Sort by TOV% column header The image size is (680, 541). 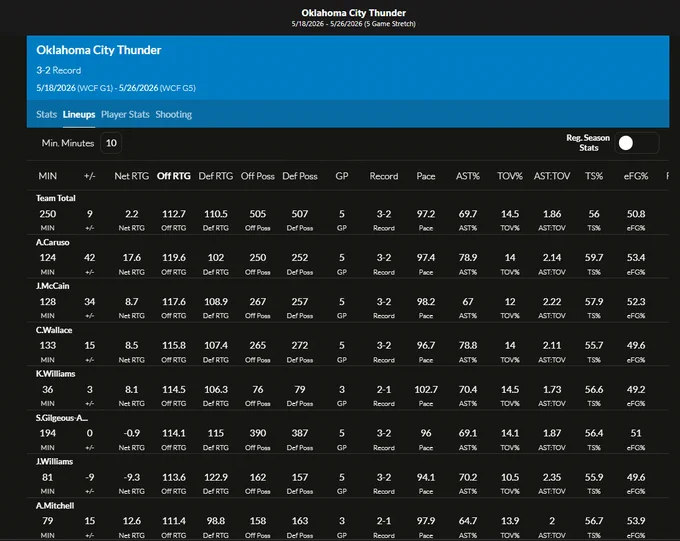pos(510,176)
